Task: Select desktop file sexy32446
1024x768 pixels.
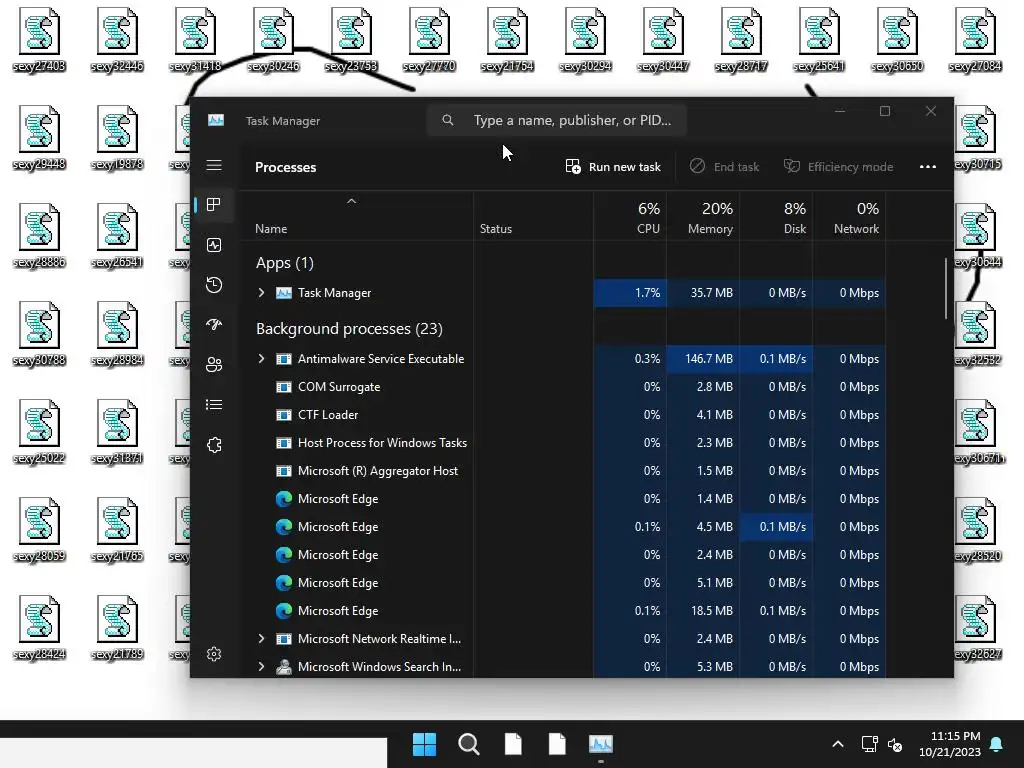Action: point(118,39)
